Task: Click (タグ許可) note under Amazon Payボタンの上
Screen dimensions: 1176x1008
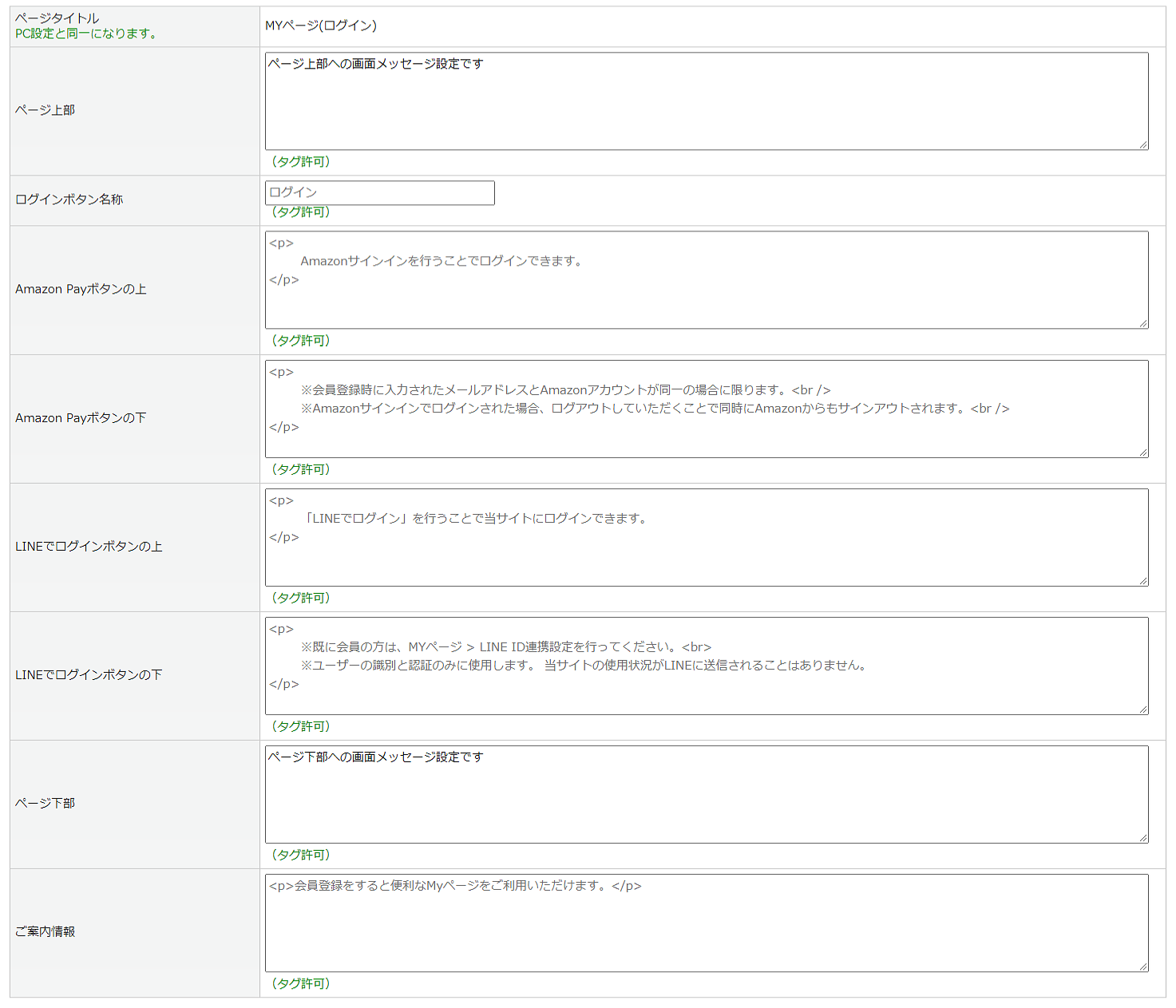Action: (300, 340)
